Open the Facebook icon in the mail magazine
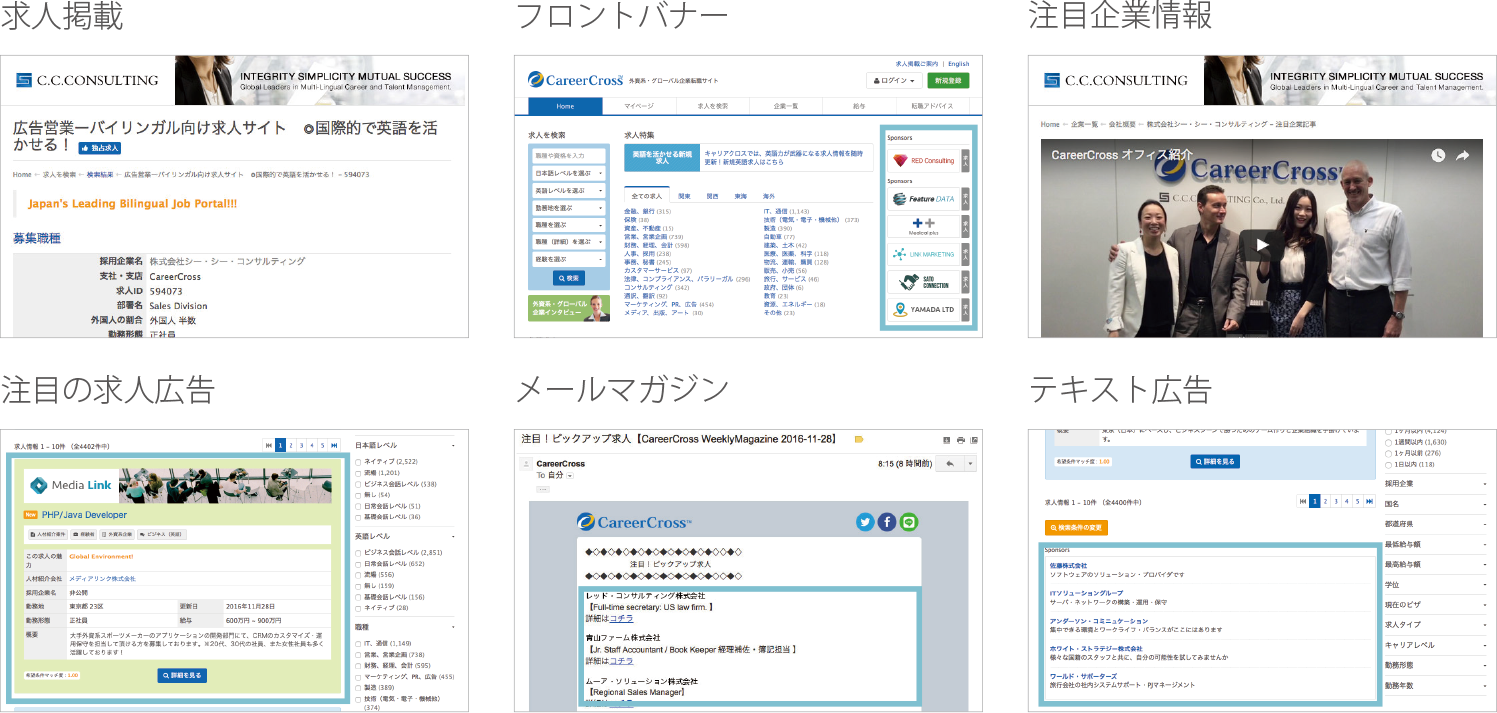 coord(887,521)
